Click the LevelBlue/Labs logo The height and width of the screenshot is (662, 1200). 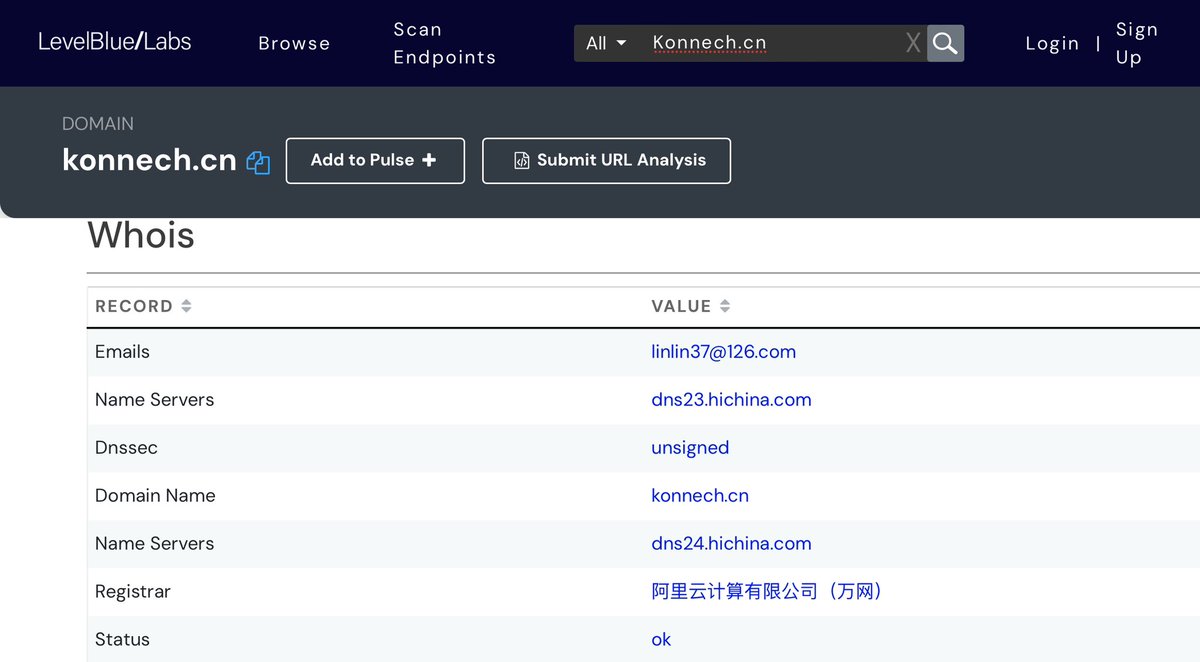(x=115, y=42)
